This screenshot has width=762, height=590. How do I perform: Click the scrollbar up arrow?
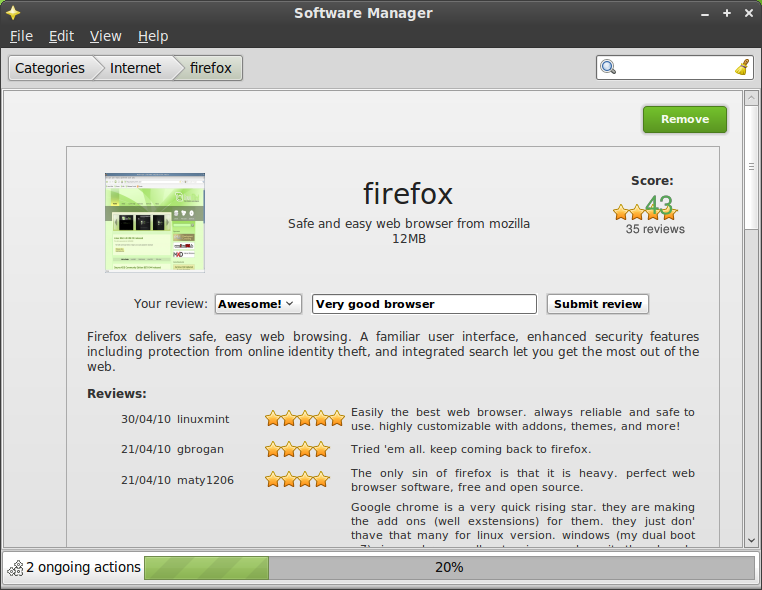751,98
